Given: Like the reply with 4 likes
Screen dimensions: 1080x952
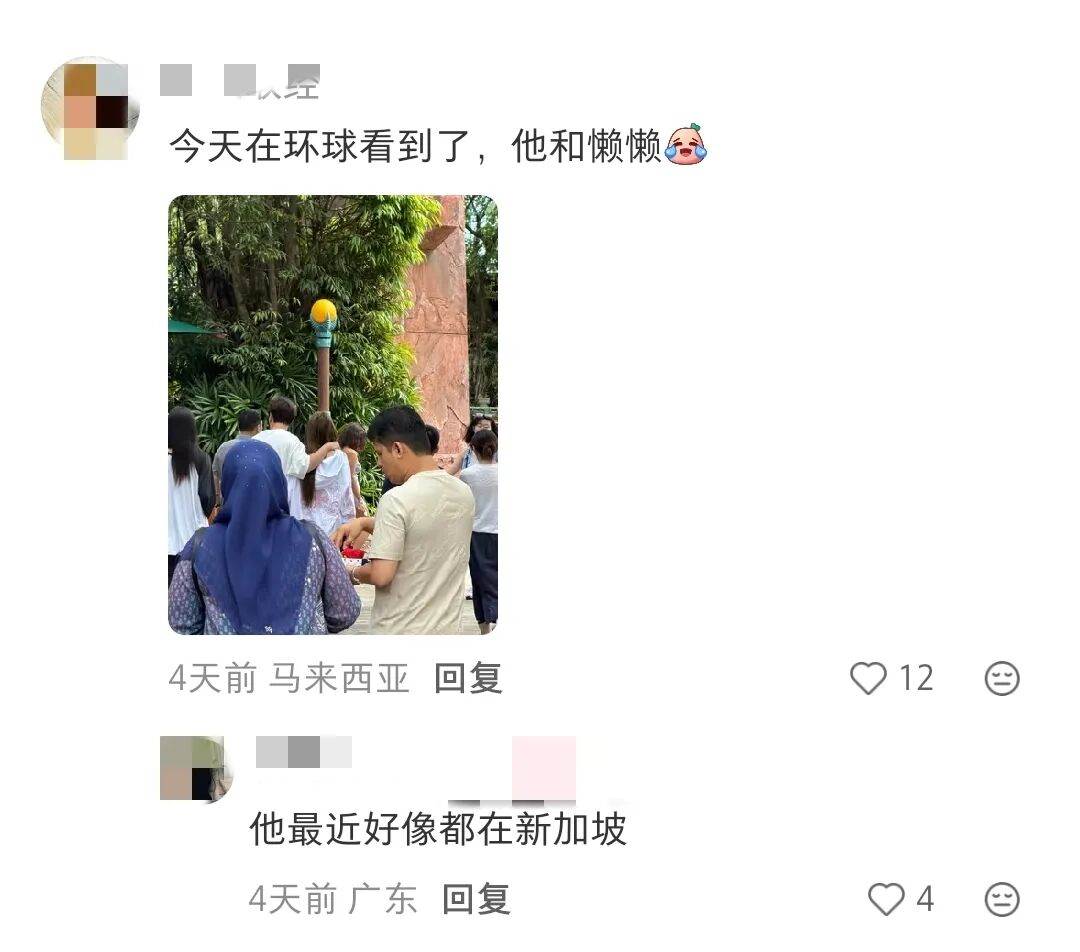Looking at the screenshot, I should [886, 899].
